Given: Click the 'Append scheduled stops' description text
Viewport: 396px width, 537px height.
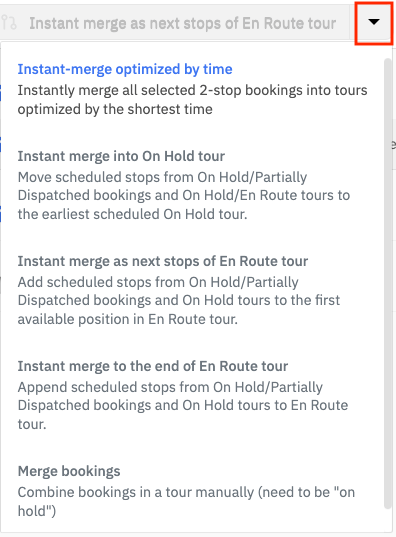Looking at the screenshot, I should click(x=183, y=406).
